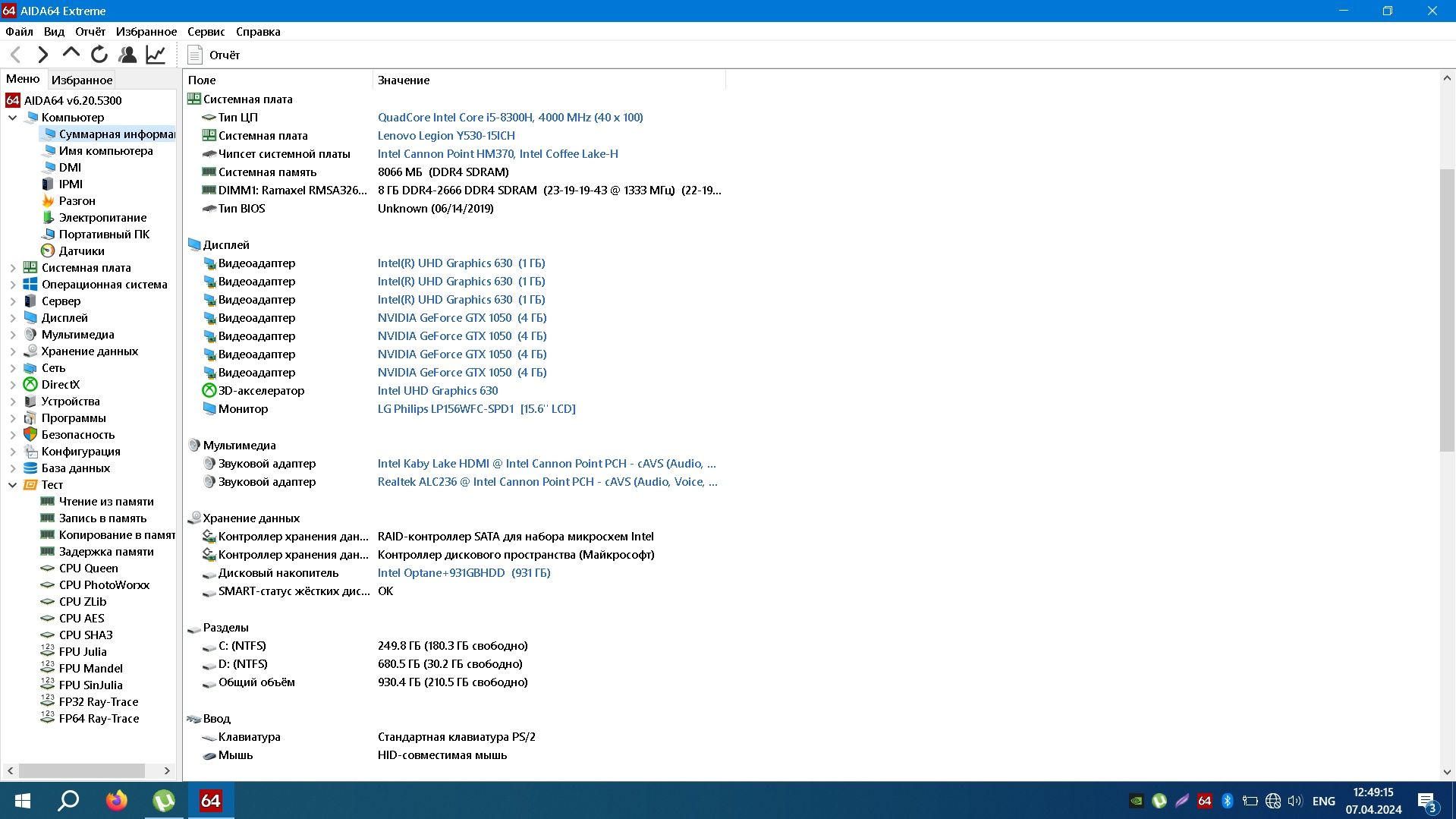Select FP64 Ray-Trace benchmark icon
The width and height of the screenshot is (1456, 819).
[x=48, y=718]
